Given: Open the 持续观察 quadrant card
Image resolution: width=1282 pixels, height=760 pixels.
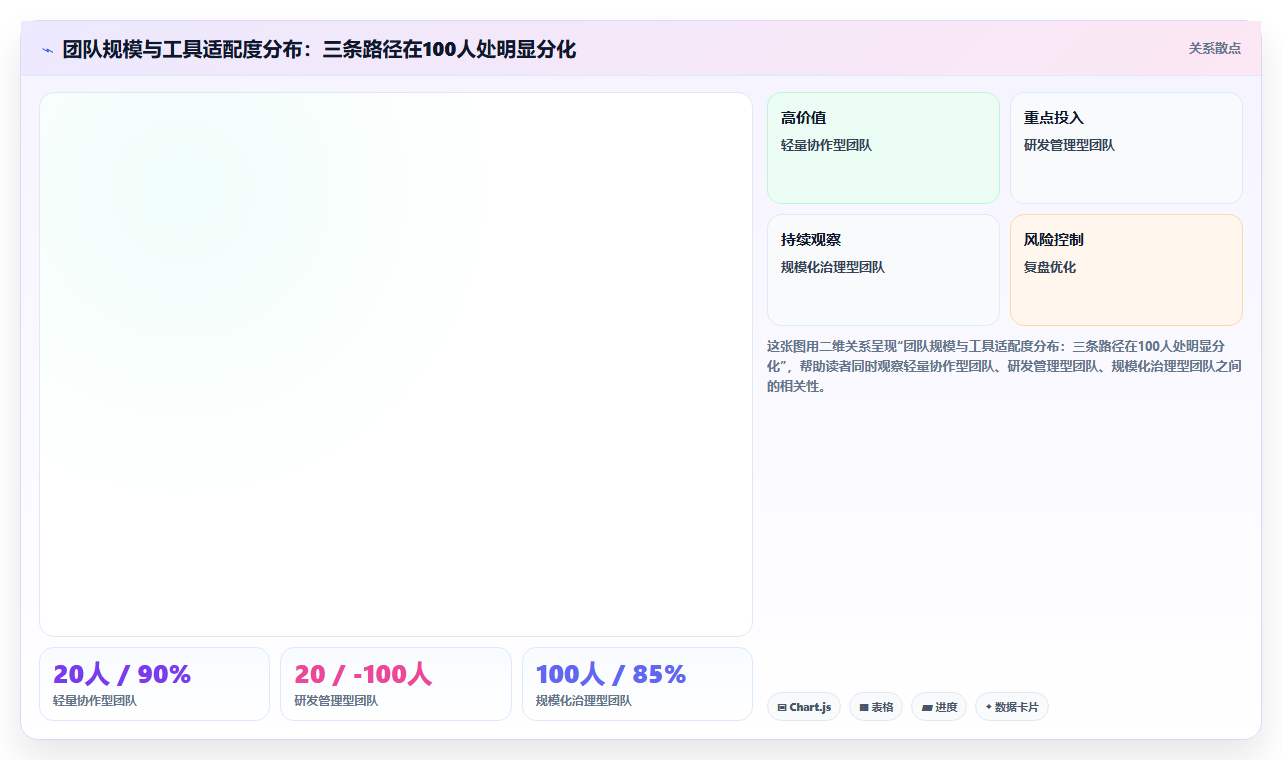Looking at the screenshot, I should [883, 270].
